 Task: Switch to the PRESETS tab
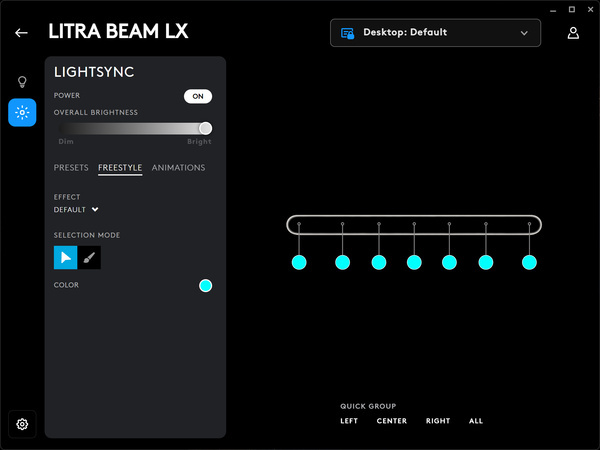point(71,168)
